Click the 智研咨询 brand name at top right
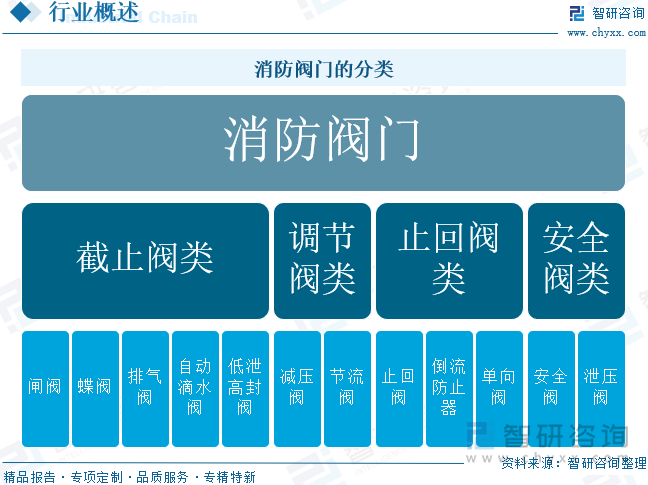Screen dimensions: 648x485 [x=618, y=13]
